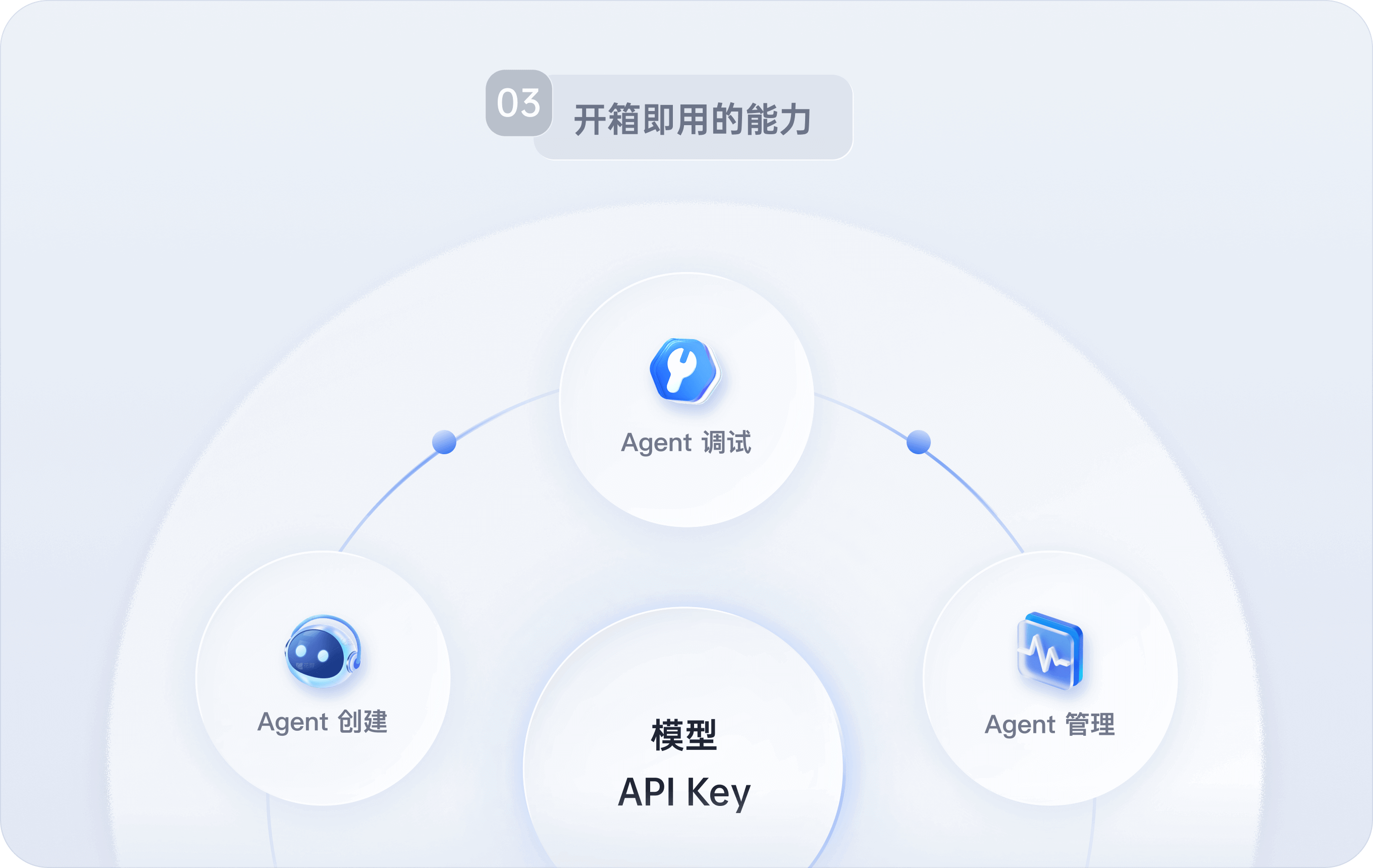This screenshot has width=1373, height=868.
Task: Click the central 模型 API Key circle
Action: click(x=683, y=741)
